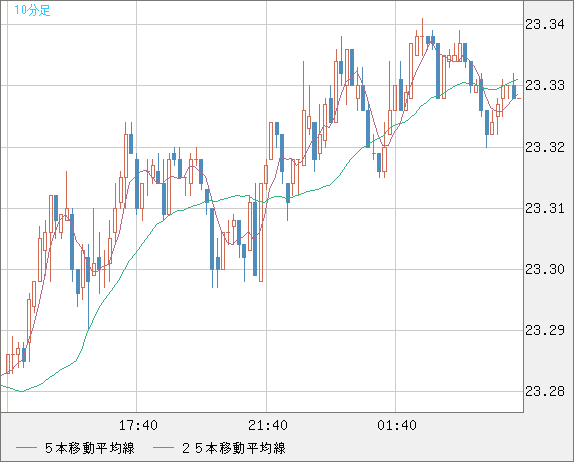Click the pink 5-period moving average legend line
The width and height of the screenshot is (574, 462).
click(26, 448)
